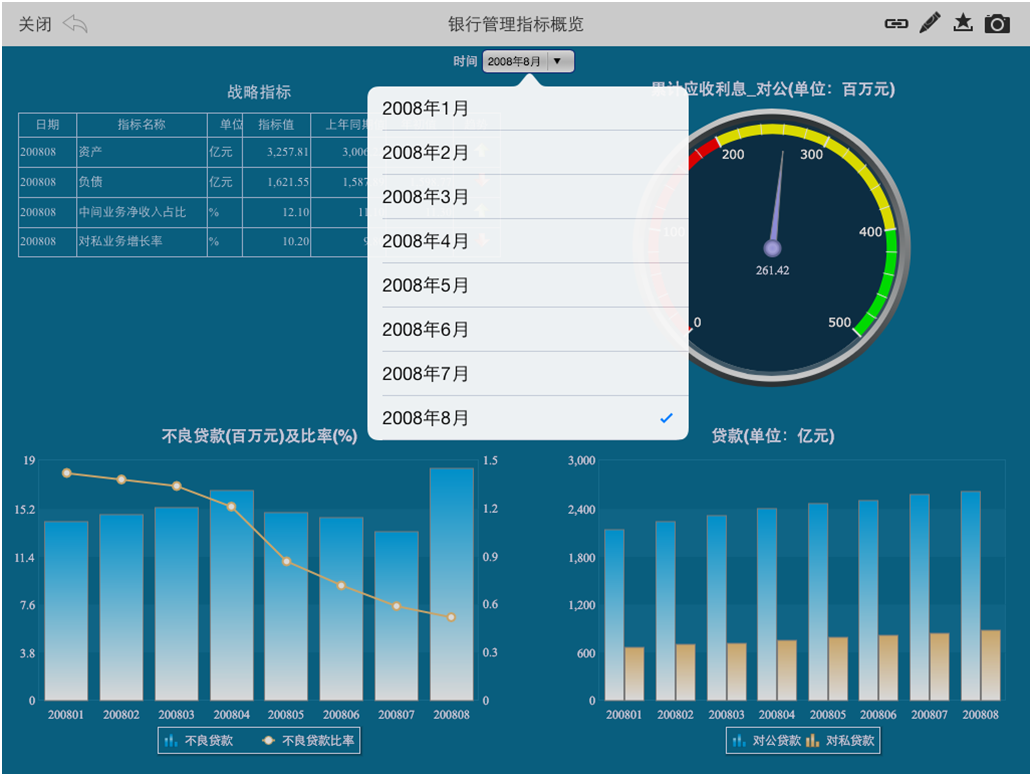Tap the star favorite icon
The width and height of the screenshot is (1032, 776).
[x=963, y=23]
